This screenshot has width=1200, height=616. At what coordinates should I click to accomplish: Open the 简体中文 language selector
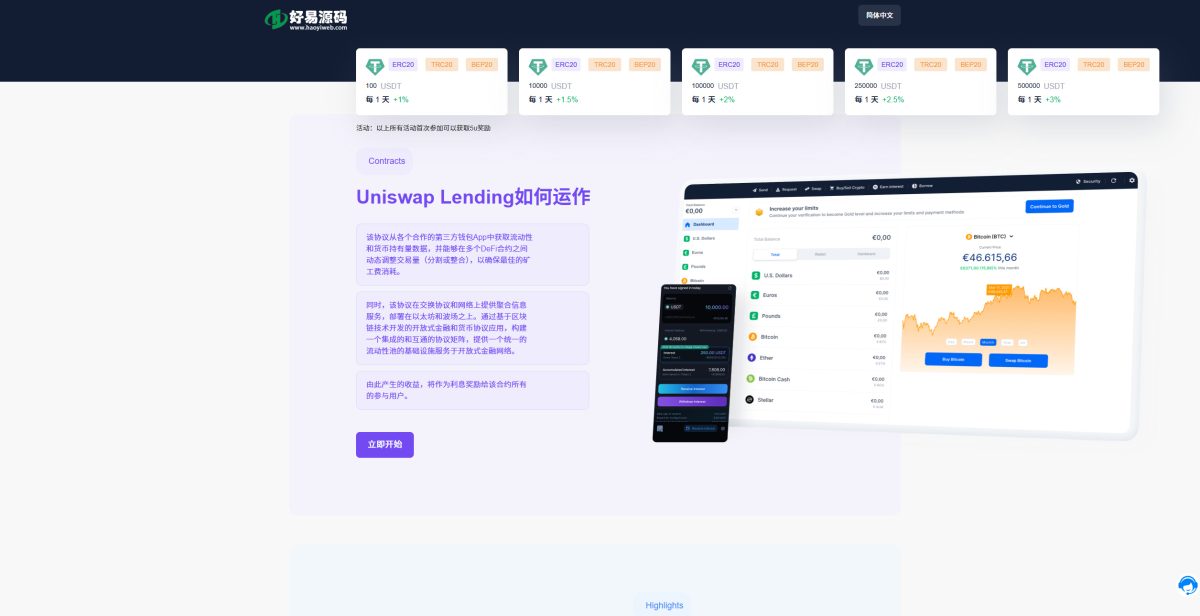point(879,15)
